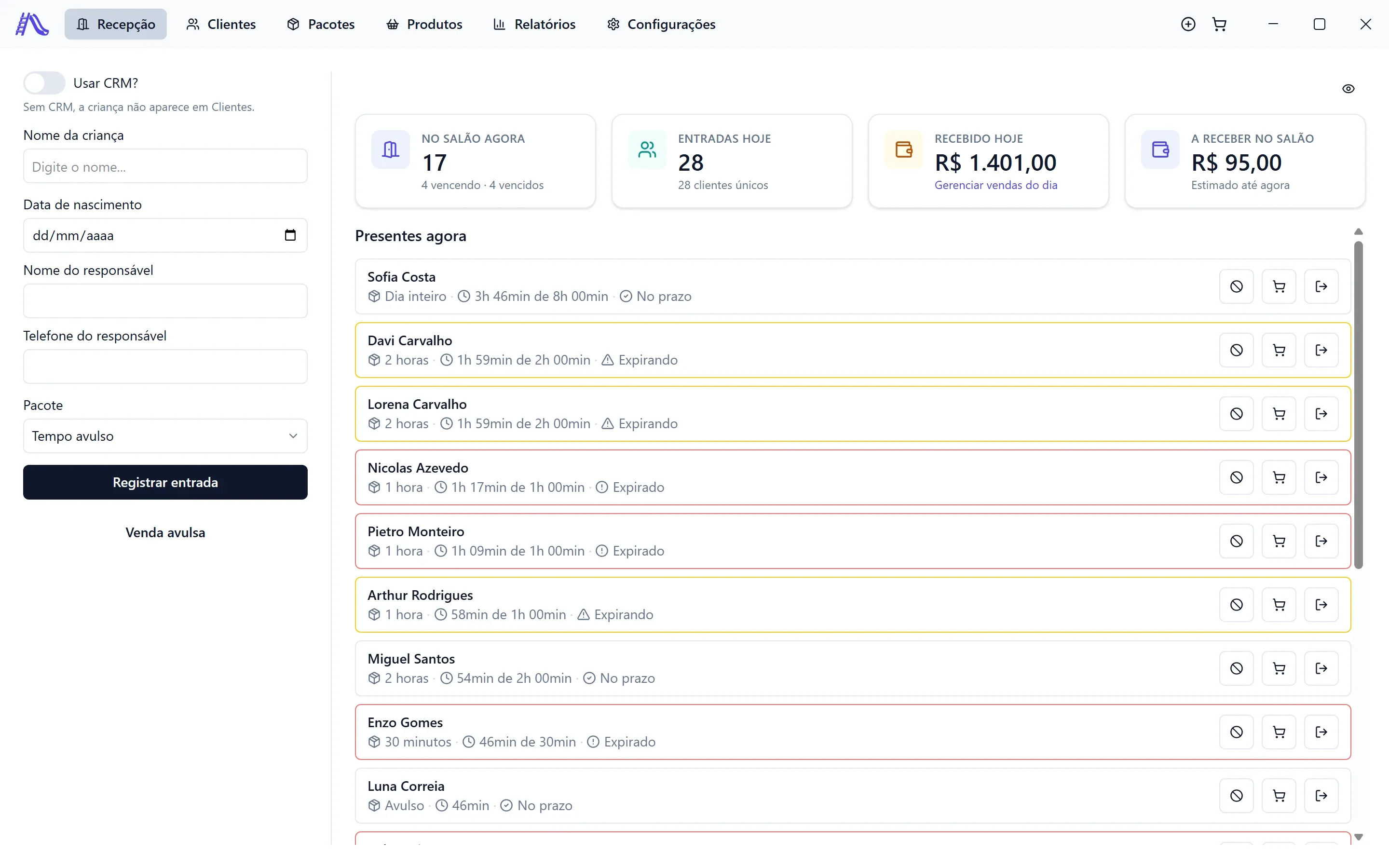Click the Entradas hoje card
This screenshot has height=868, width=1389.
click(732, 162)
